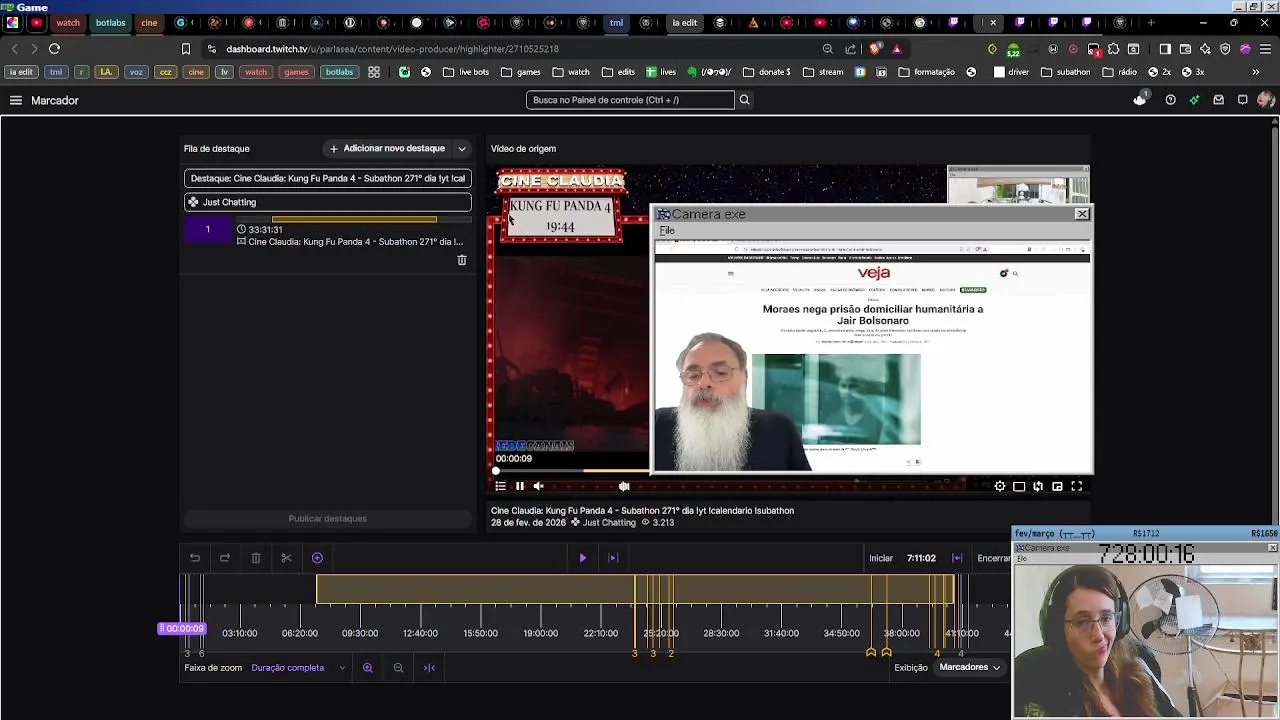Screen dimensions: 1280x720
Task: Switch to the ia edit browser tab
Action: point(685,22)
